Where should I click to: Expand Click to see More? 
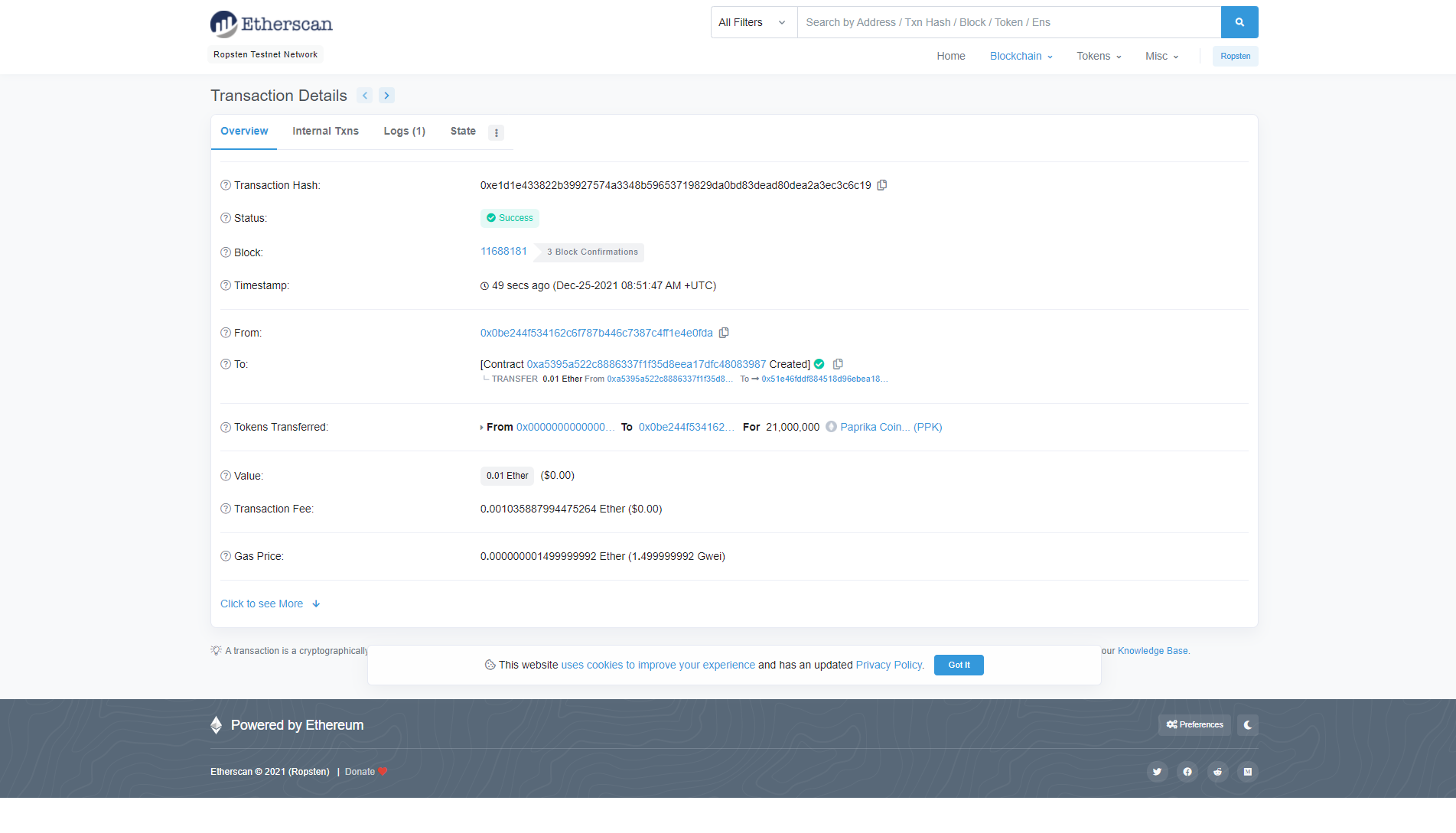(270, 604)
